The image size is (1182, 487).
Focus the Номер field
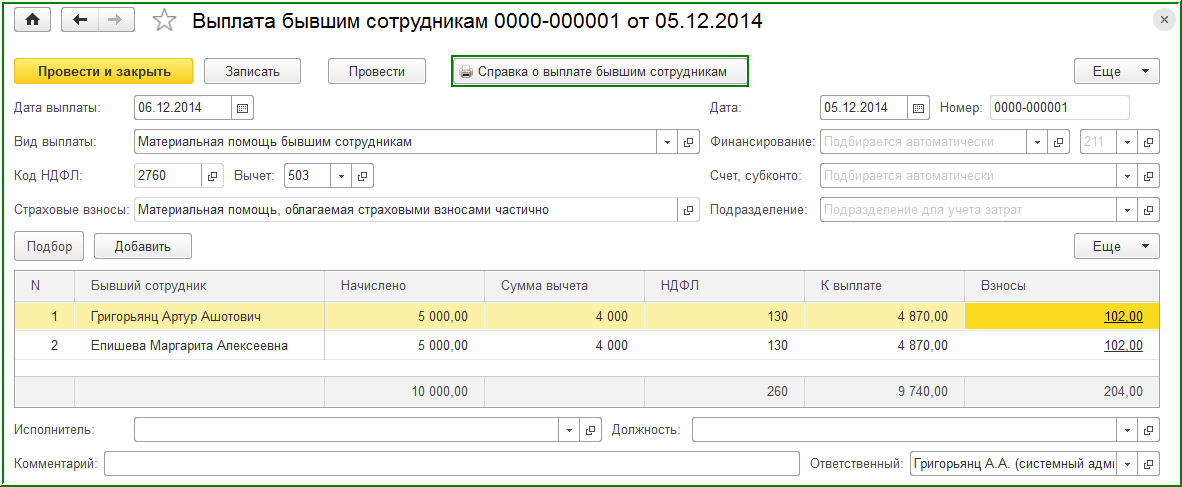(1059, 108)
